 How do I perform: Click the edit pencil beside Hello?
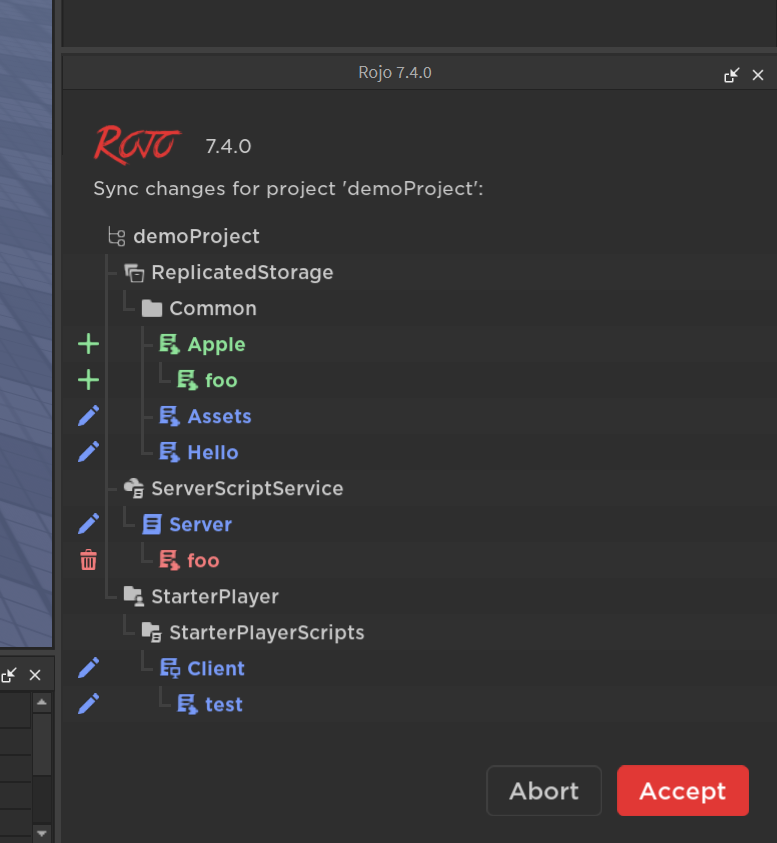(x=88, y=452)
